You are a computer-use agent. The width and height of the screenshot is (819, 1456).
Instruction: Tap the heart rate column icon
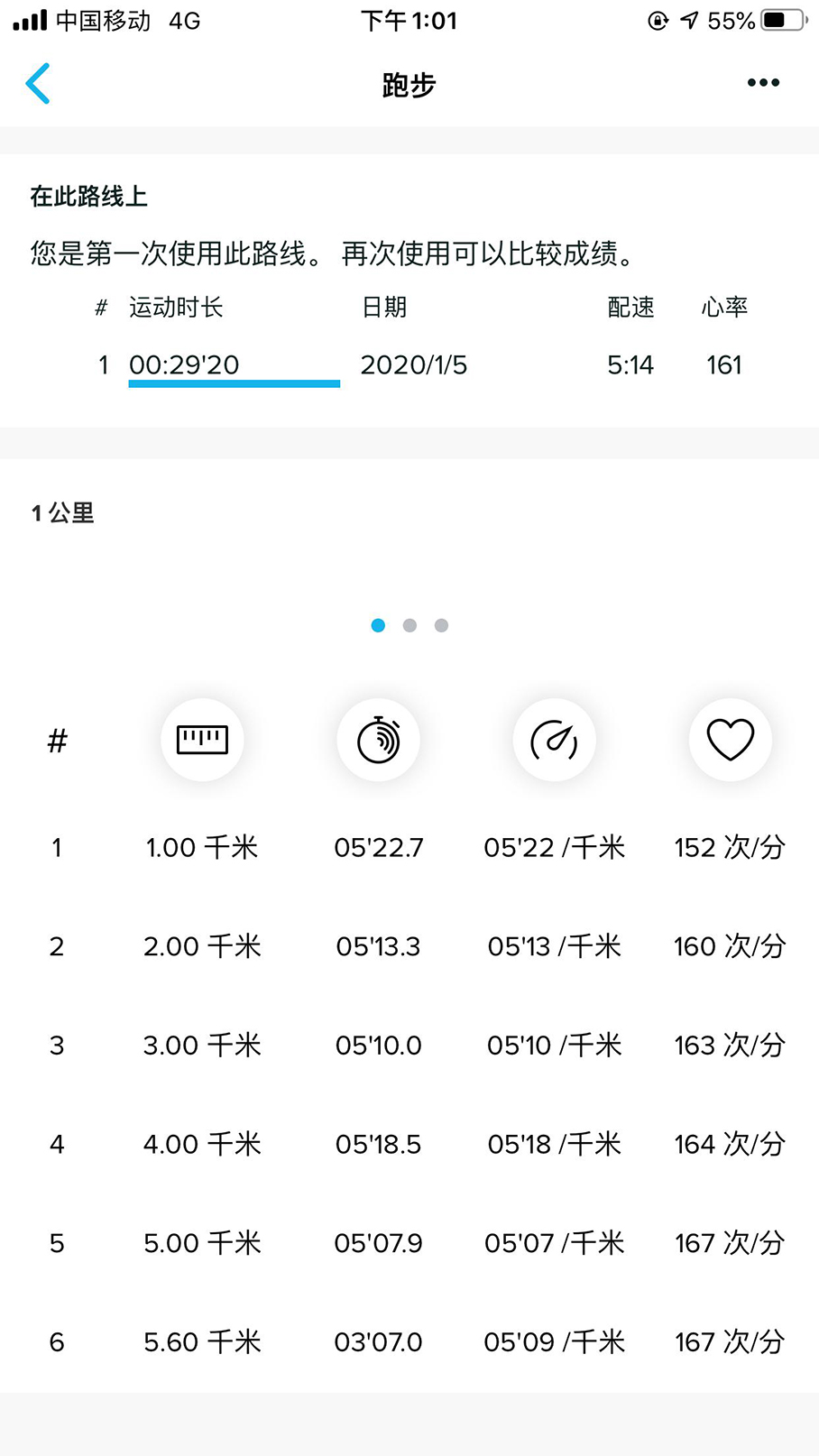click(730, 740)
